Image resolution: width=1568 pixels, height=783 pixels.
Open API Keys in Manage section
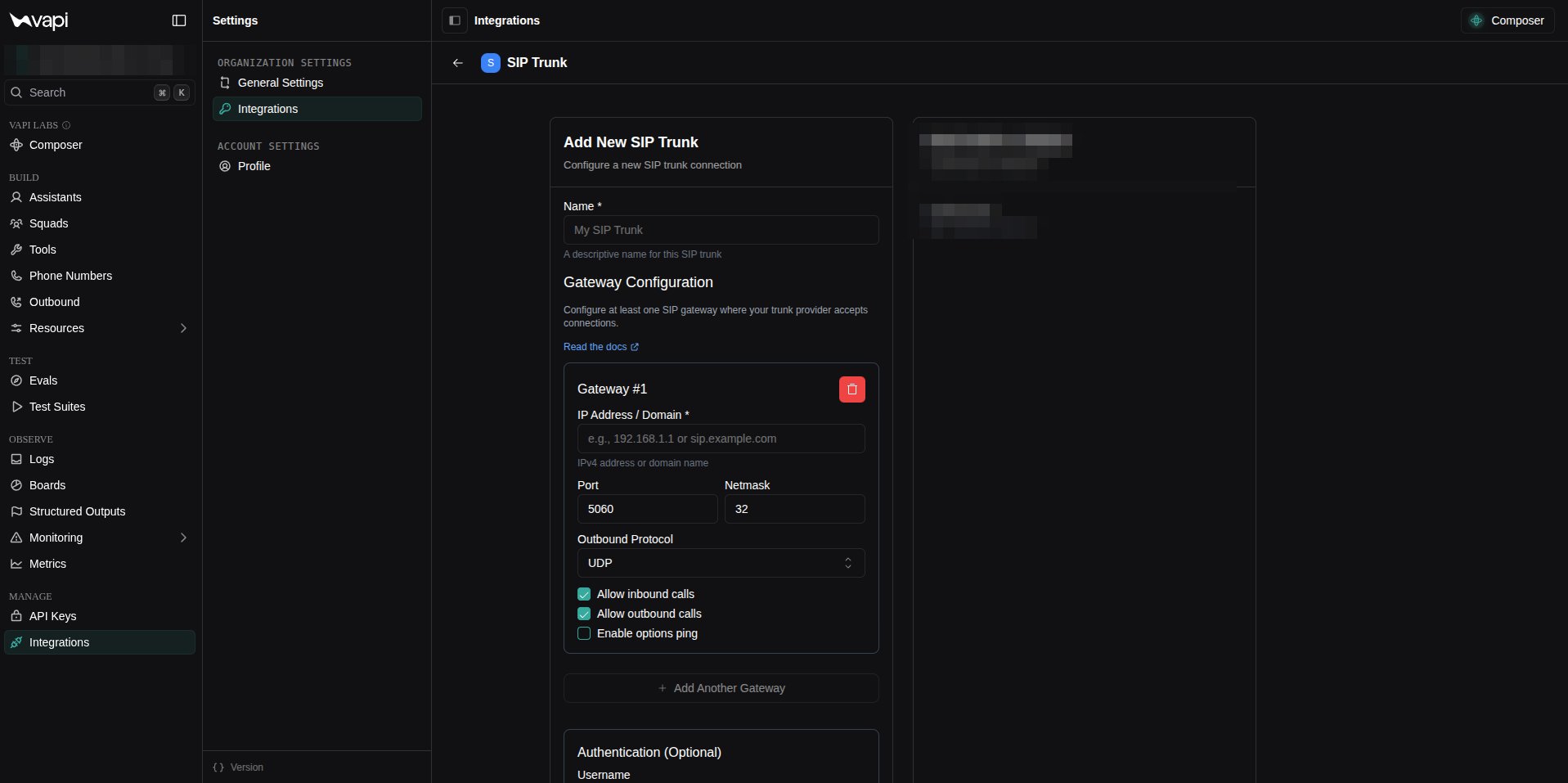(x=100, y=616)
